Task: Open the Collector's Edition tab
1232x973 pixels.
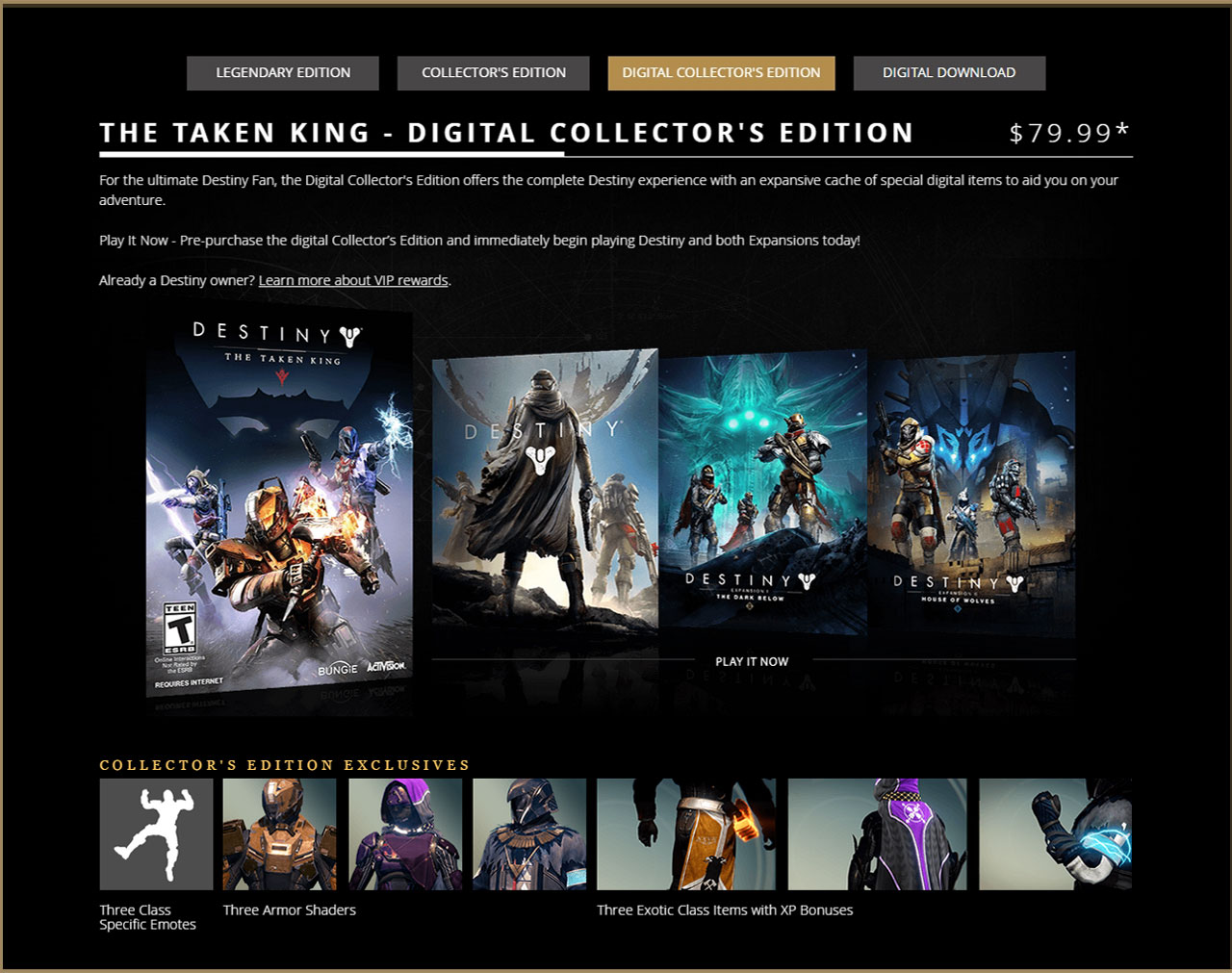Action: coord(494,73)
